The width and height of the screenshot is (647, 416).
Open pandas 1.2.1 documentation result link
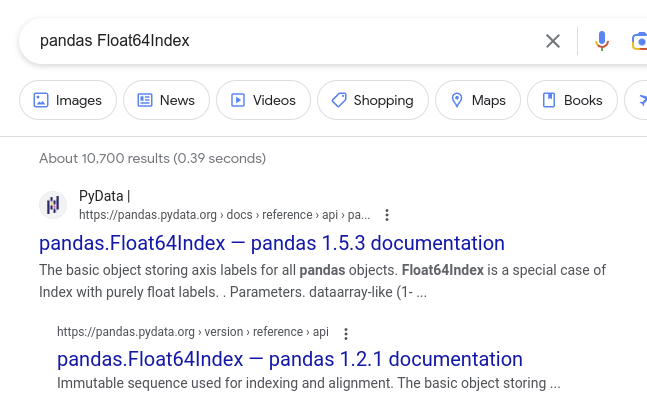pyautogui.click(x=290, y=359)
